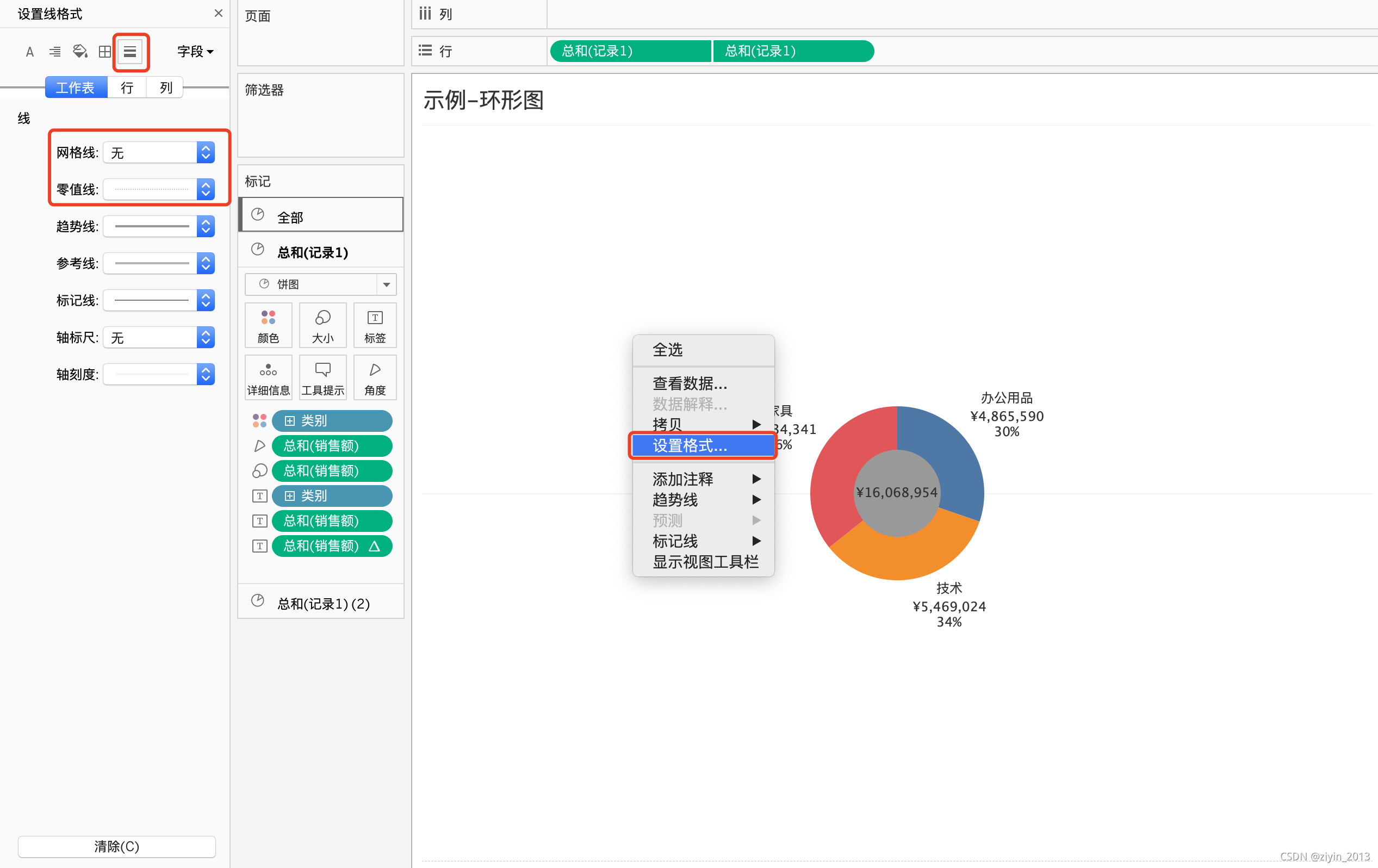
Task: Open the 字段 dropdown menu
Action: point(195,52)
